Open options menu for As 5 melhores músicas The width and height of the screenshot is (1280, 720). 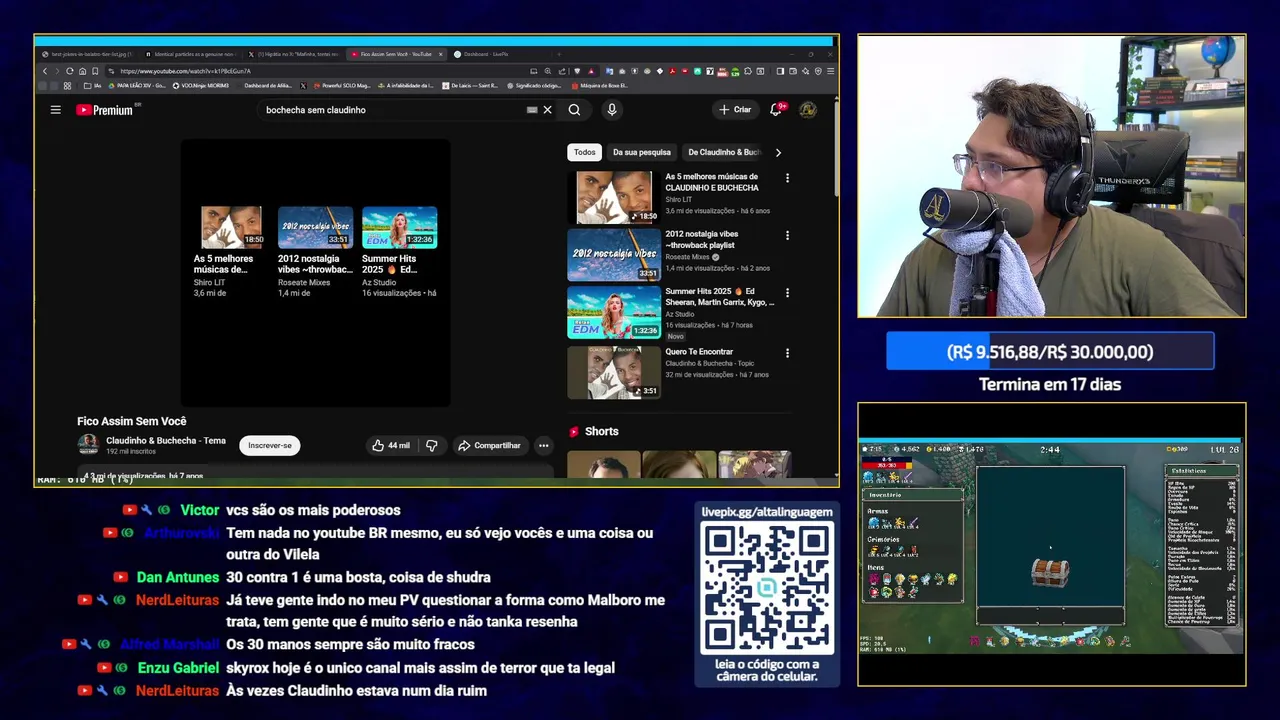(x=787, y=178)
